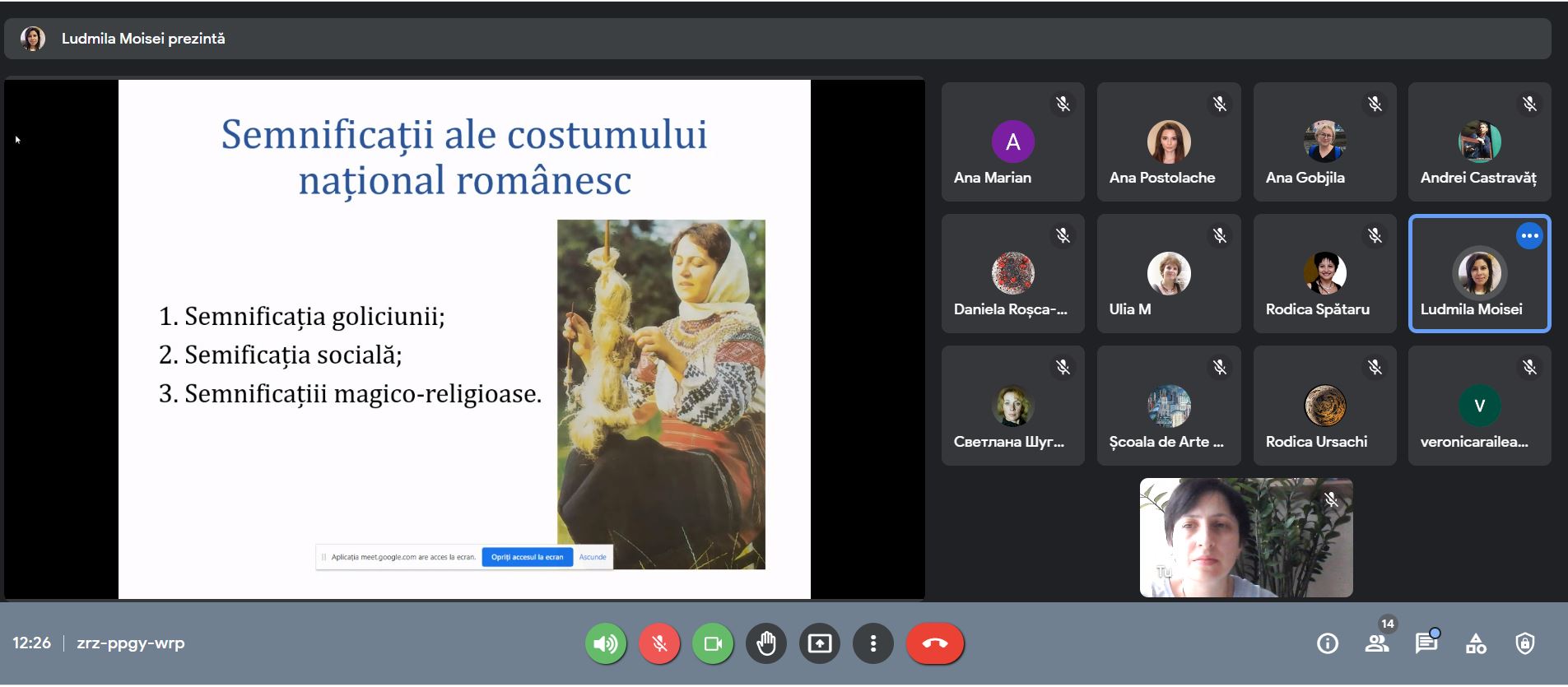
Task: Click 'Opriți accesul la ecran' button
Action: (527, 557)
